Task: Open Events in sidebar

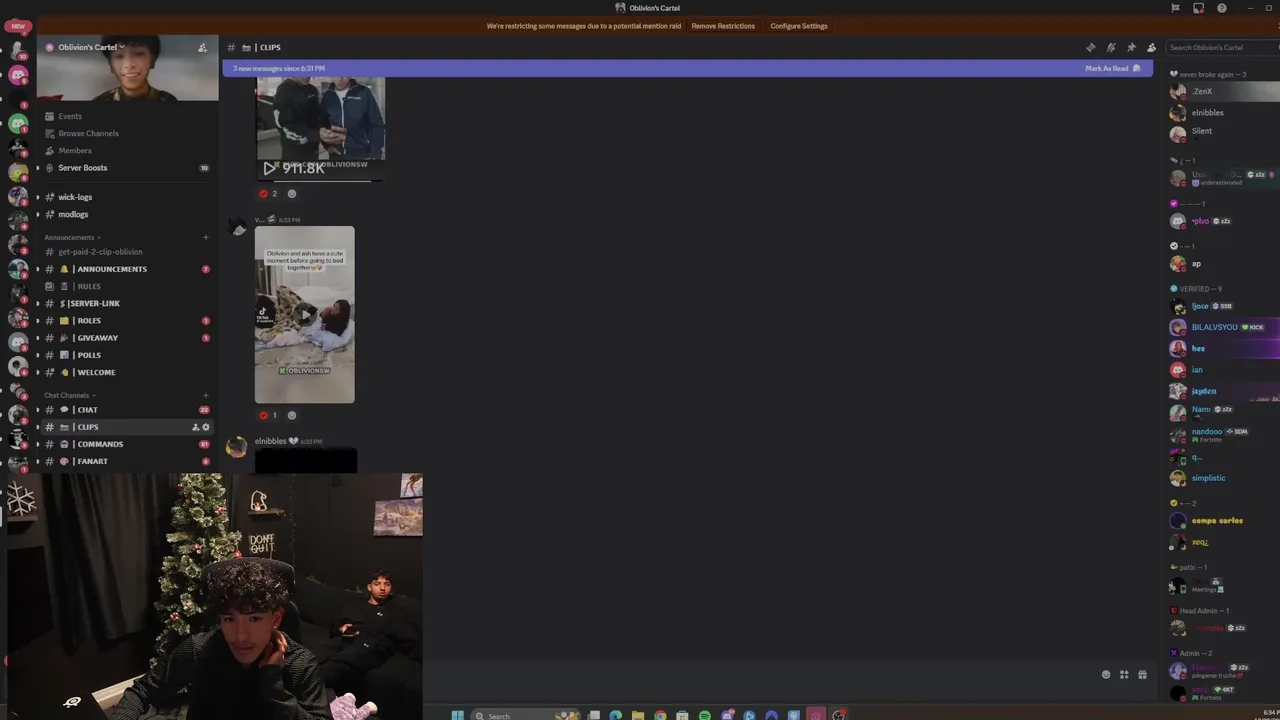Action: click(x=70, y=116)
